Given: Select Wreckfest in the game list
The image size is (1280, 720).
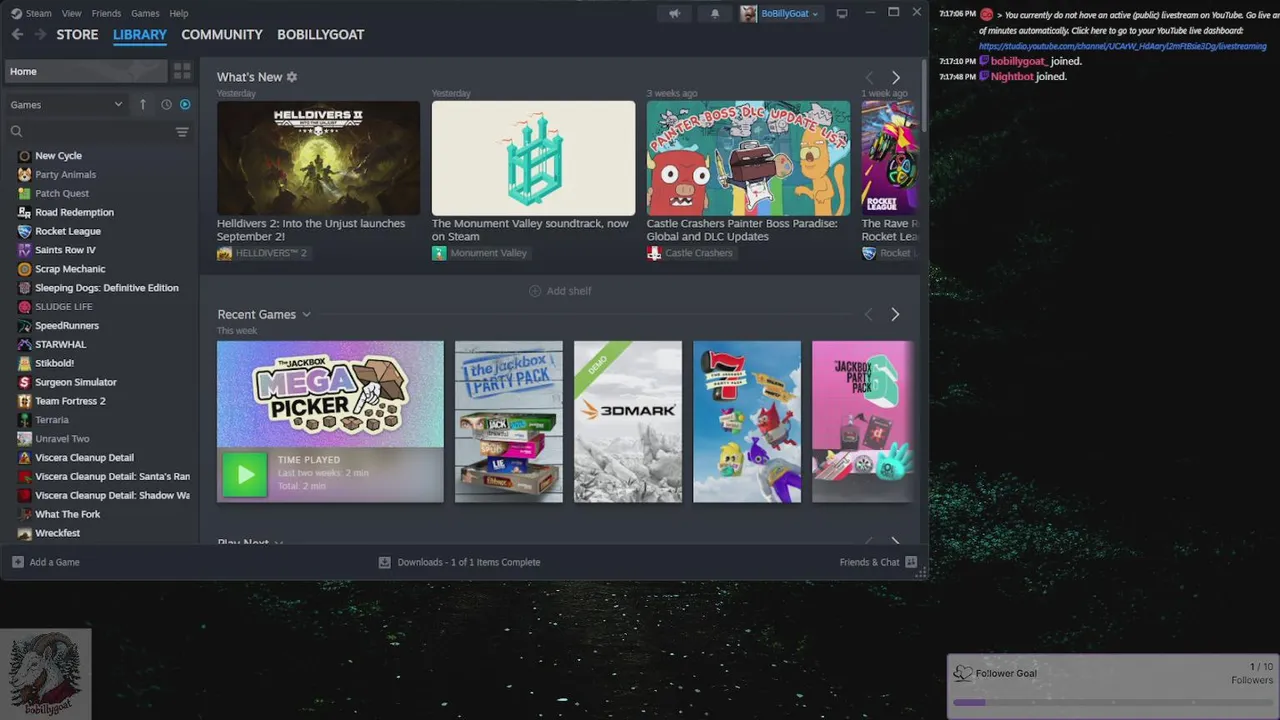Looking at the screenshot, I should (x=57, y=533).
